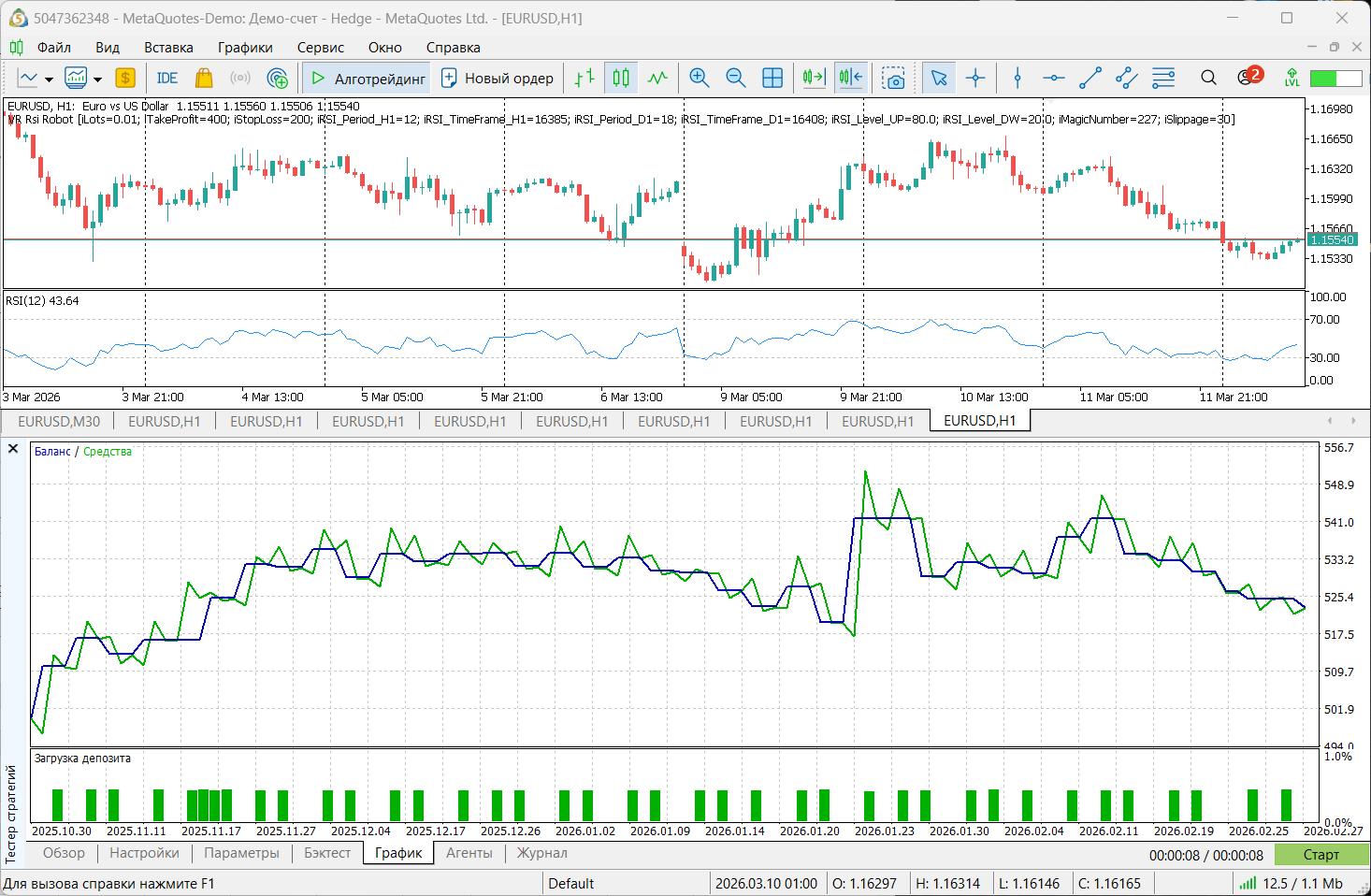Close the tester chart panel with the X

click(12, 448)
